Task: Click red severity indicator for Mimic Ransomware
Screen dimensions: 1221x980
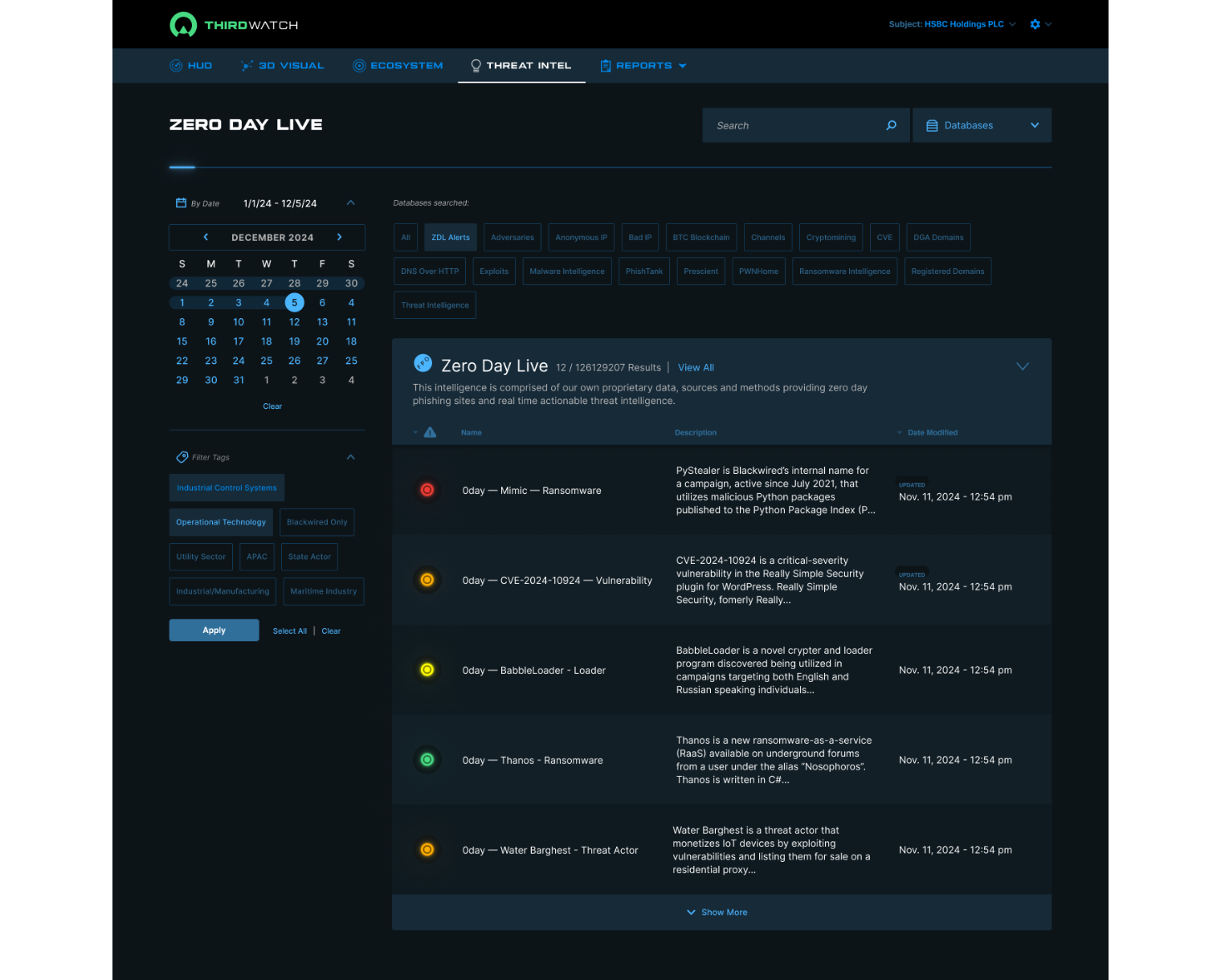Action: (427, 490)
